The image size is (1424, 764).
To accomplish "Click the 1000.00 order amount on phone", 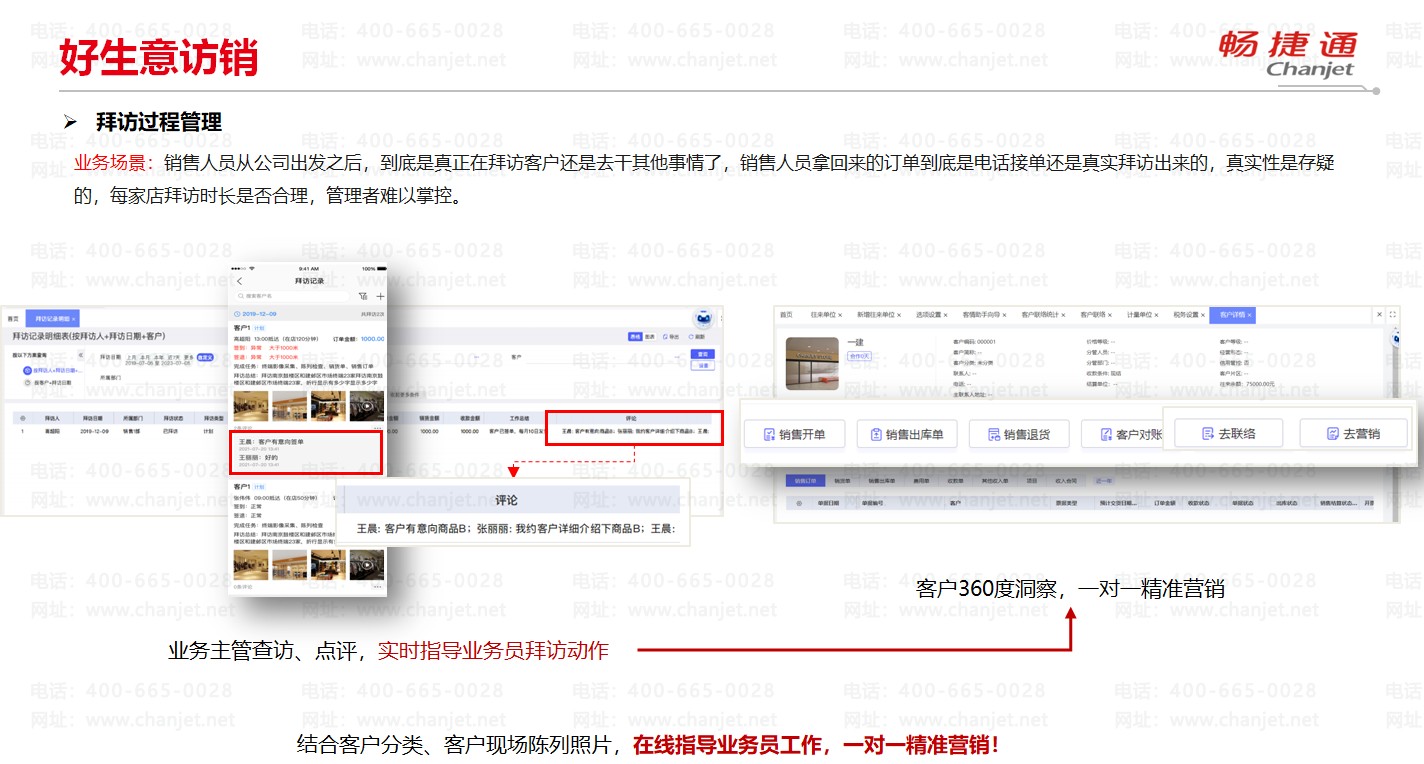I will pos(372,339).
